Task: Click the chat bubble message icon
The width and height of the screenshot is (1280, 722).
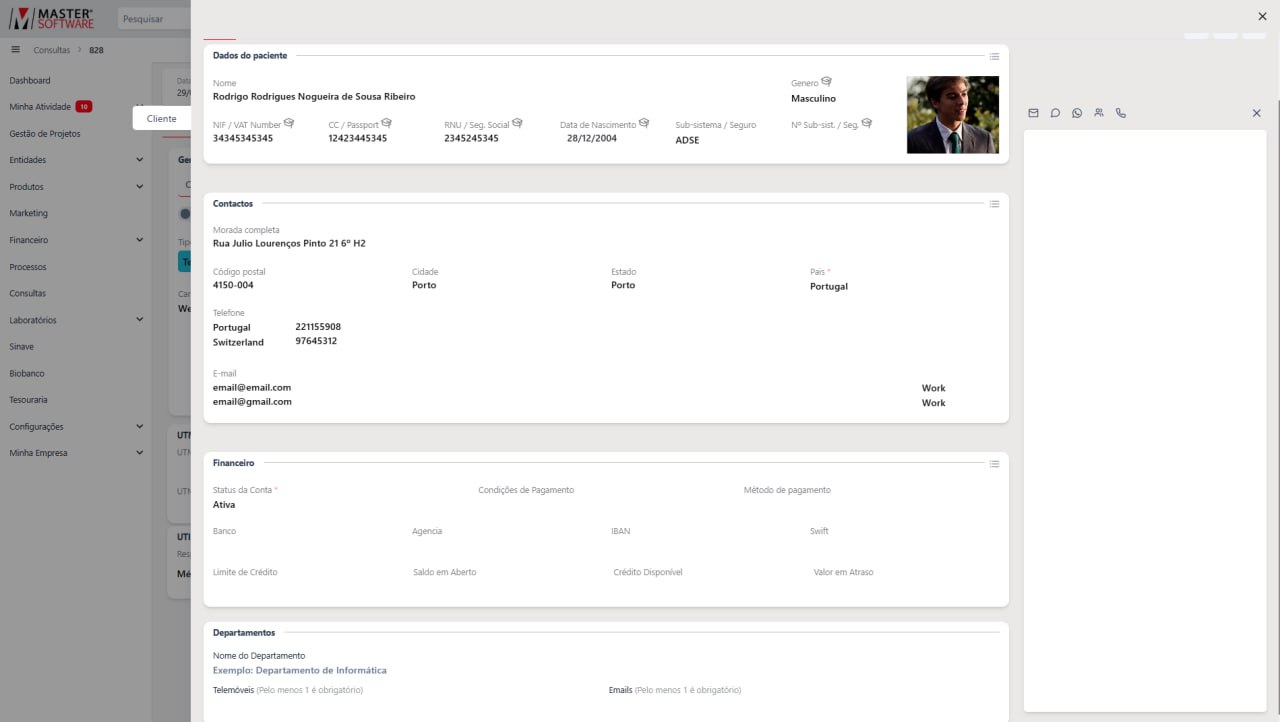Action: (1055, 113)
